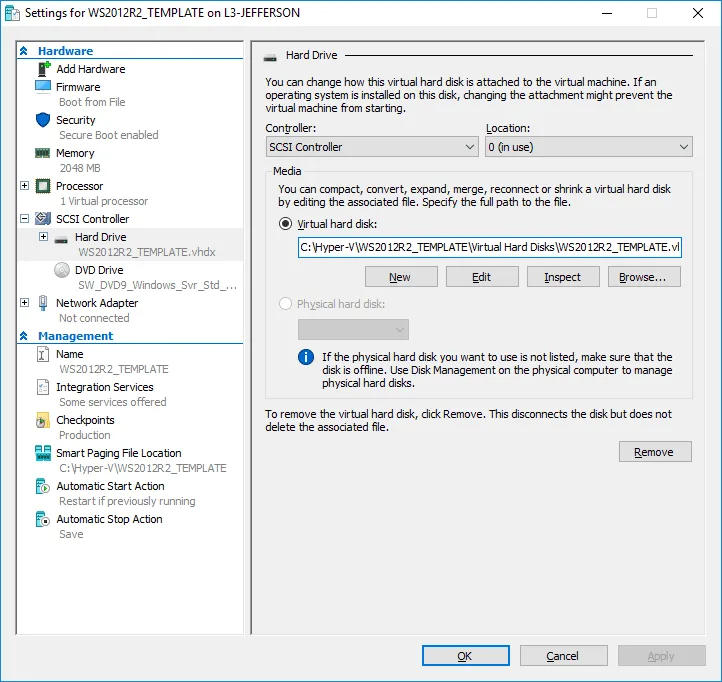Click the Memory chip icon
722x682 pixels.
pos(42,153)
